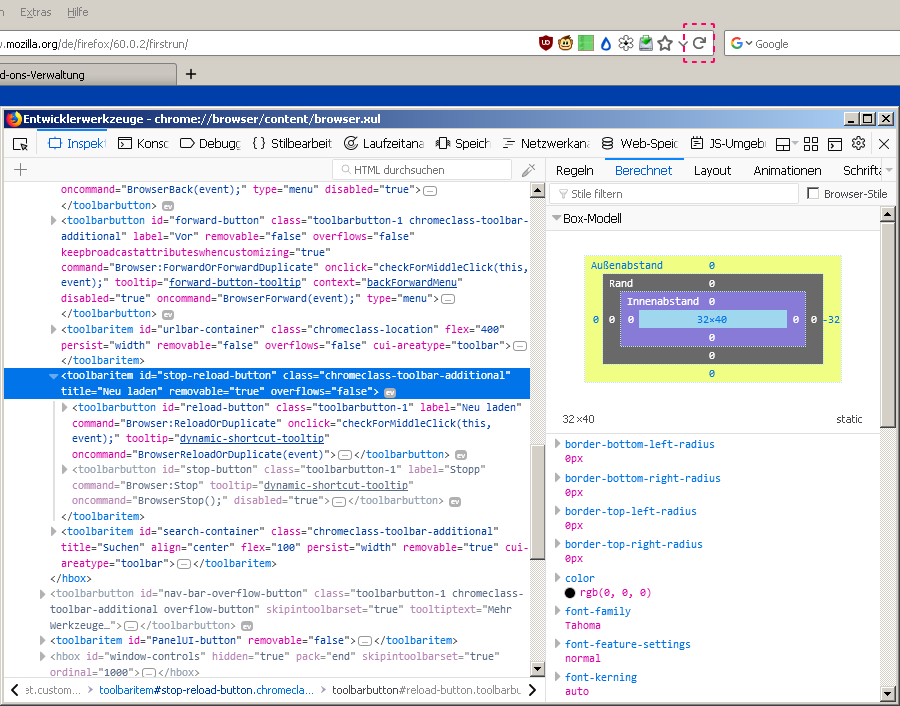Screen dimensions: 900x706
Task: Click the plus icon to add a new node
Action: [x=20, y=170]
